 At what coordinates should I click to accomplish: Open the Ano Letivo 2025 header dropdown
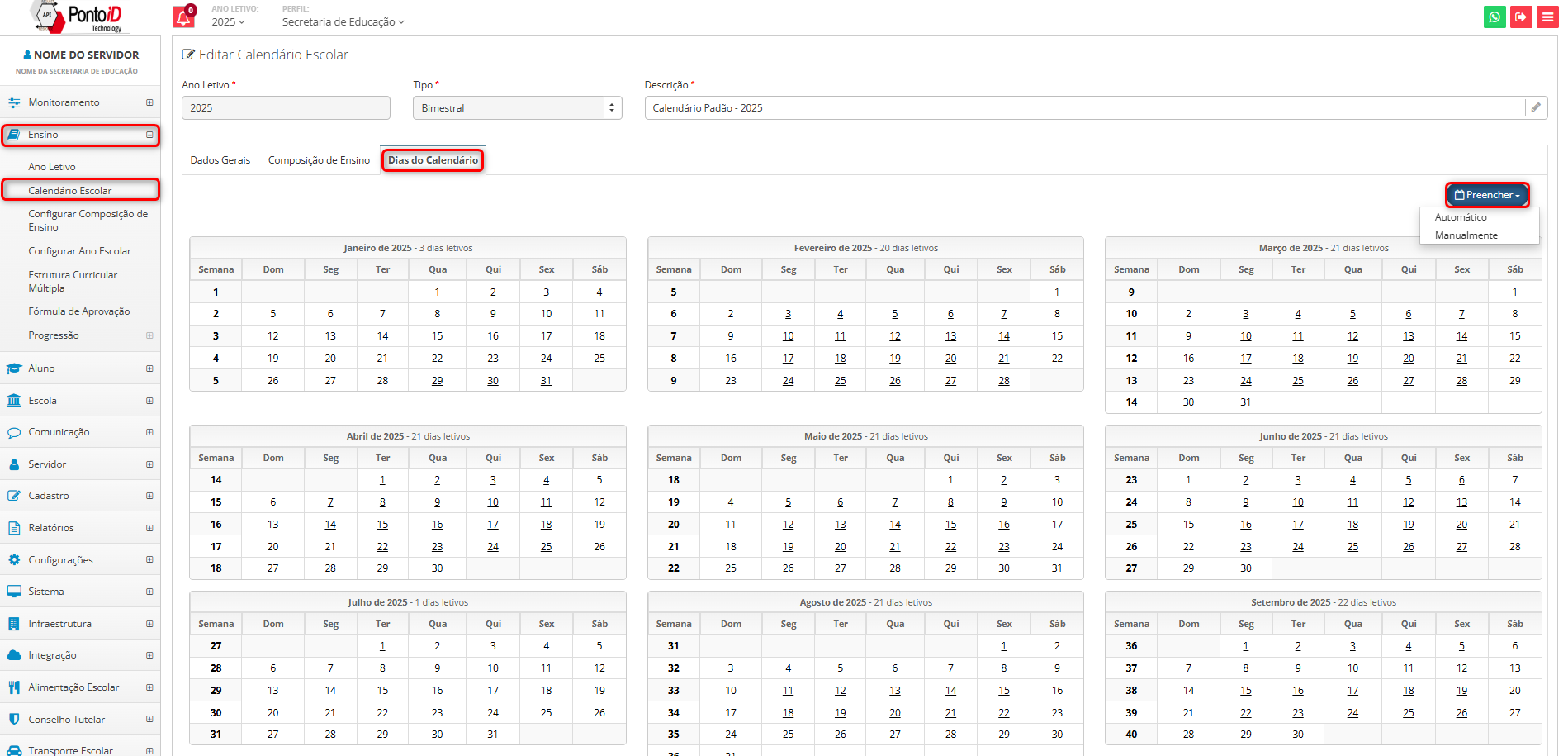(x=228, y=22)
